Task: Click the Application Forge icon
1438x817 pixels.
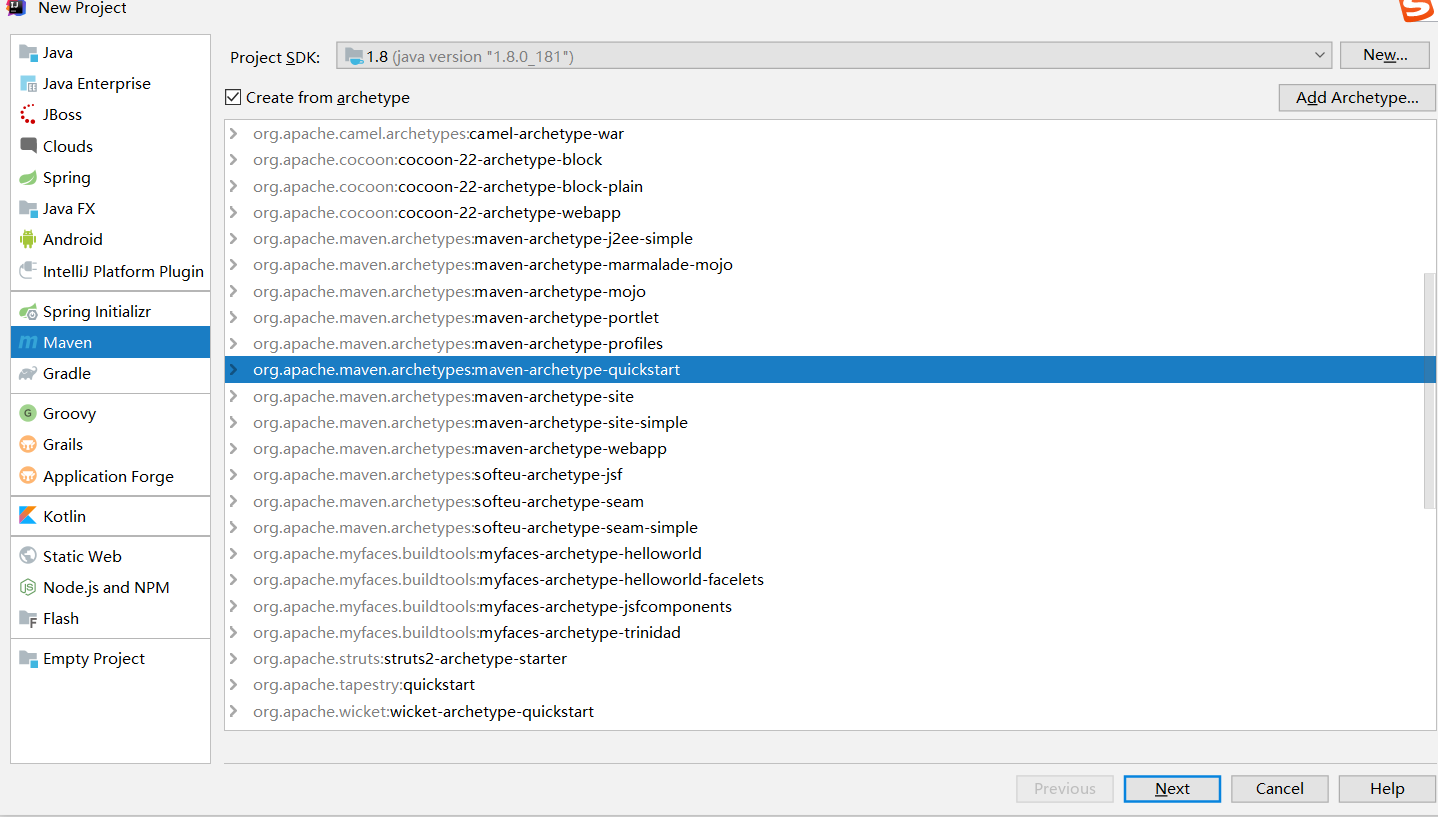Action: (28, 477)
